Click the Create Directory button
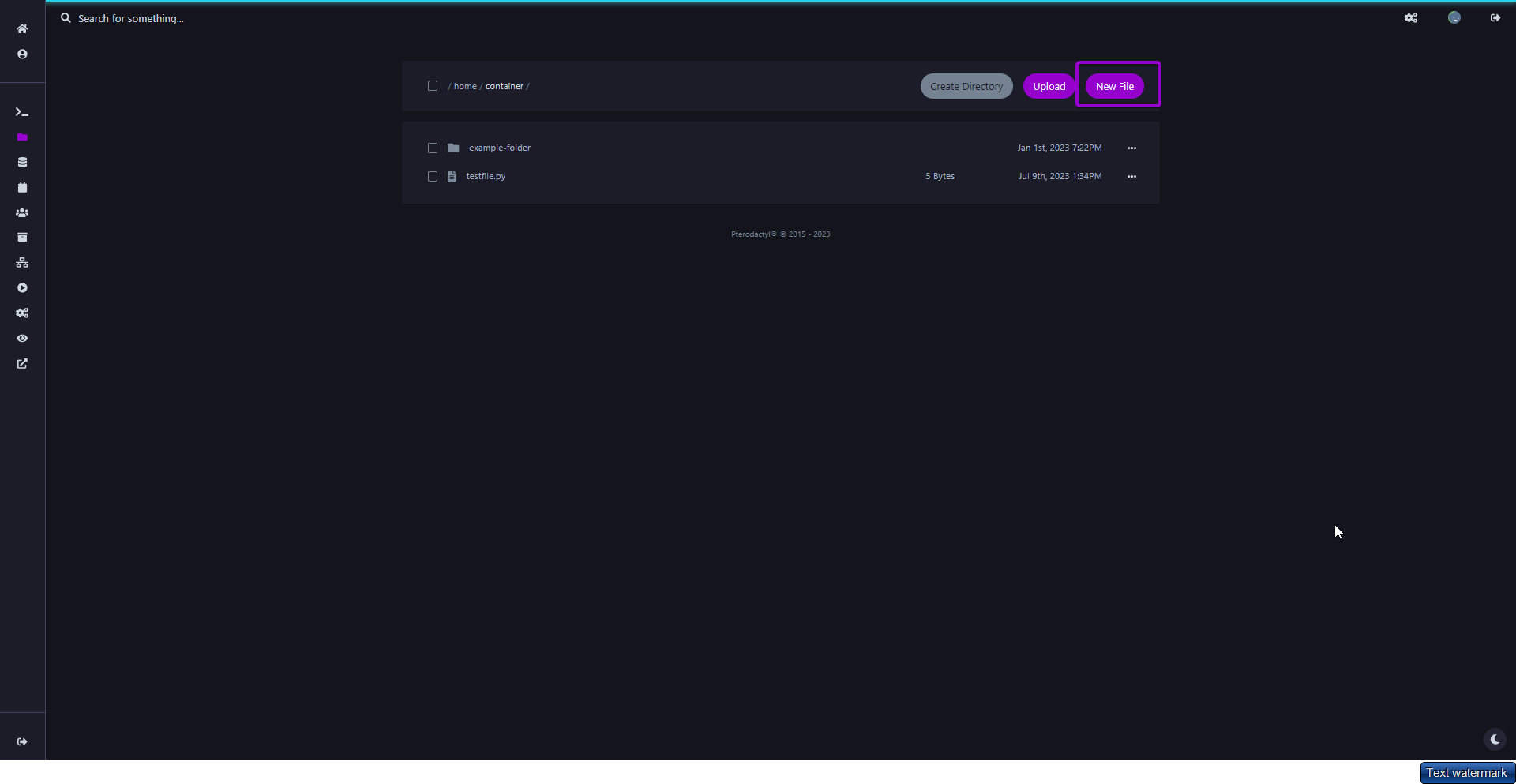 [966, 87]
